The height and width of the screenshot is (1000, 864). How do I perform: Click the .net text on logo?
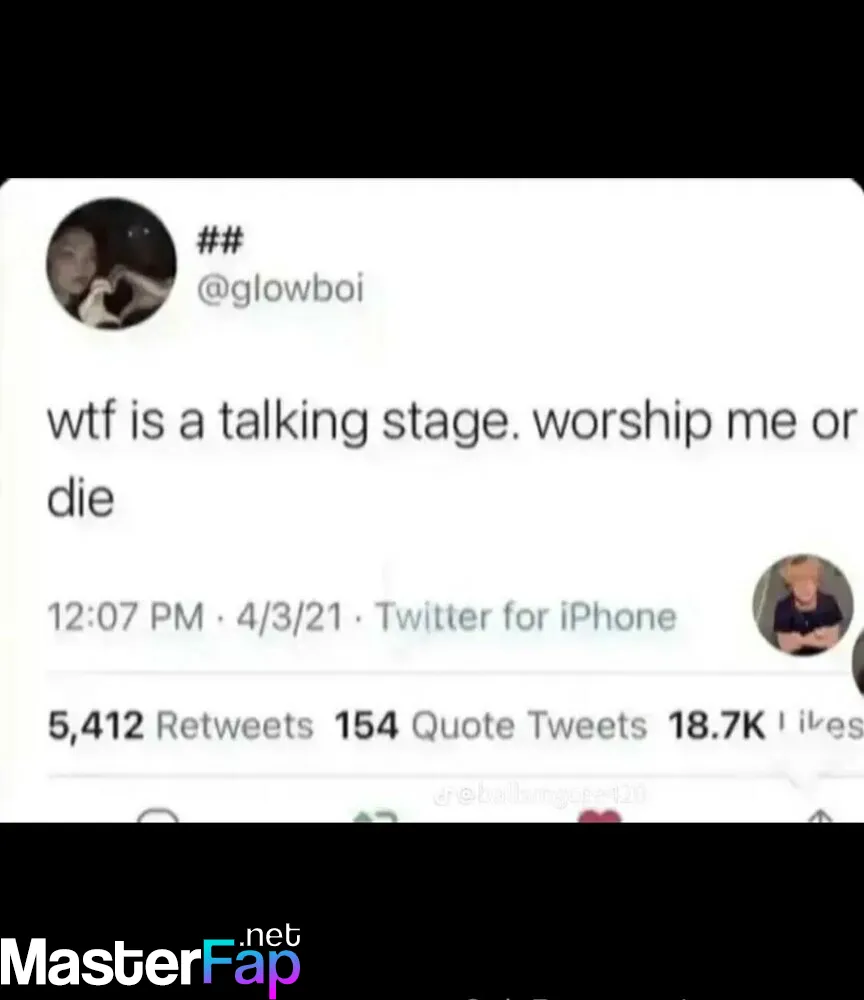point(270,935)
